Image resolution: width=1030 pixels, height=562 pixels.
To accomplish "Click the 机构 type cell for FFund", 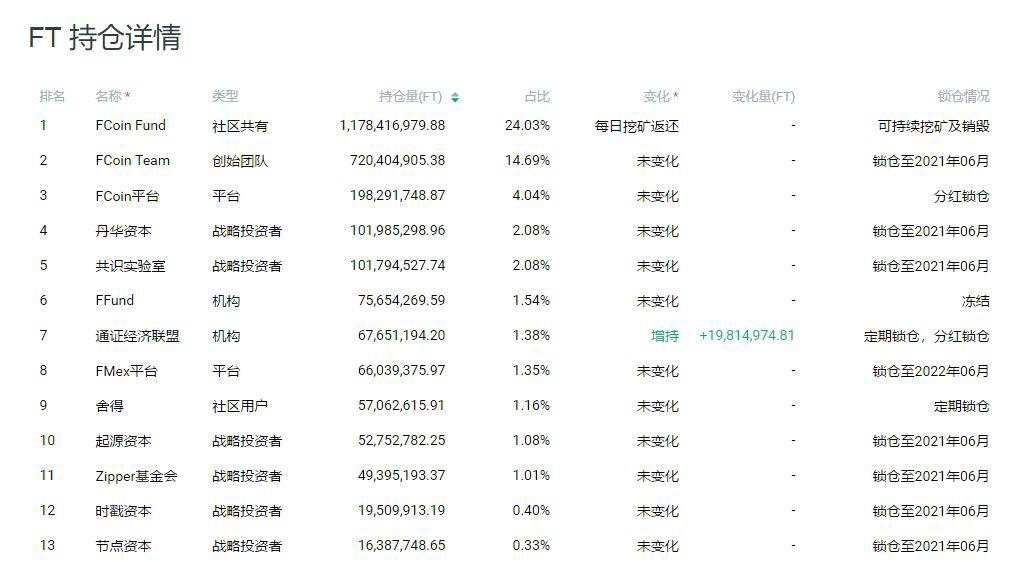I will pos(226,301).
